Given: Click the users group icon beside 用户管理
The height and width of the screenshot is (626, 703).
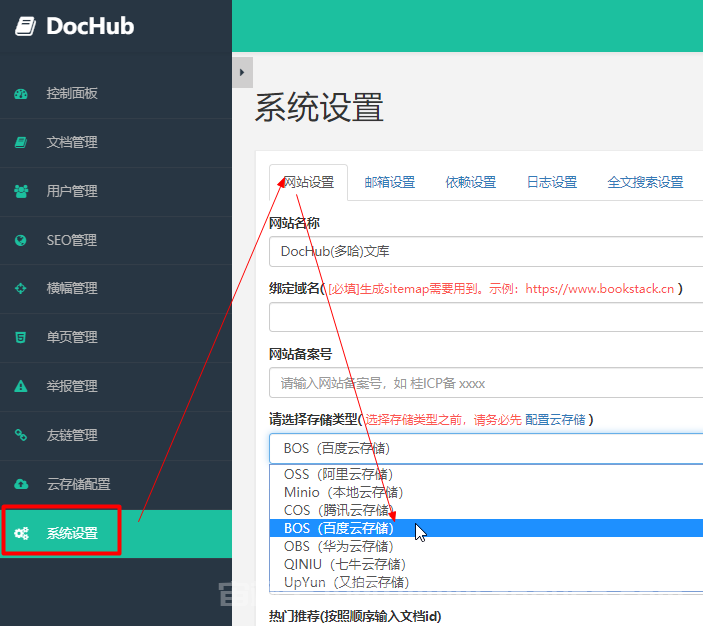Looking at the screenshot, I should [x=21, y=191].
